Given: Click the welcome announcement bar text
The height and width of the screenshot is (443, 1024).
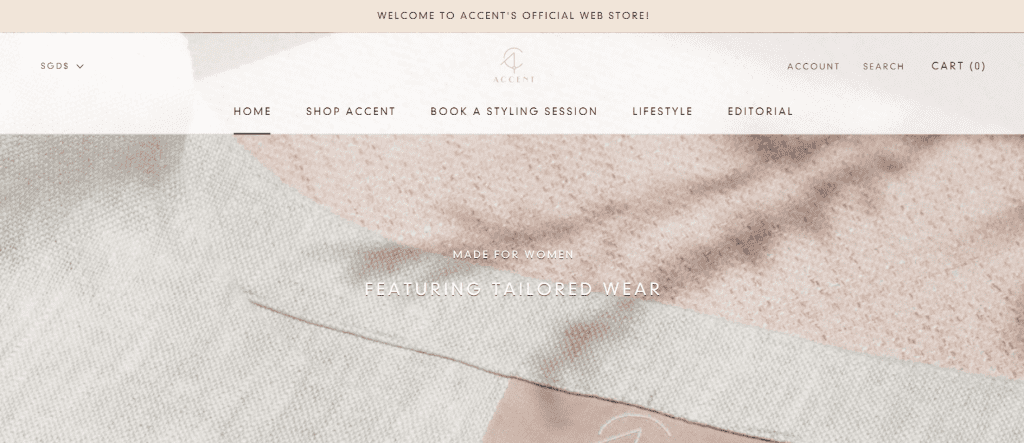Looking at the screenshot, I should coord(513,16).
